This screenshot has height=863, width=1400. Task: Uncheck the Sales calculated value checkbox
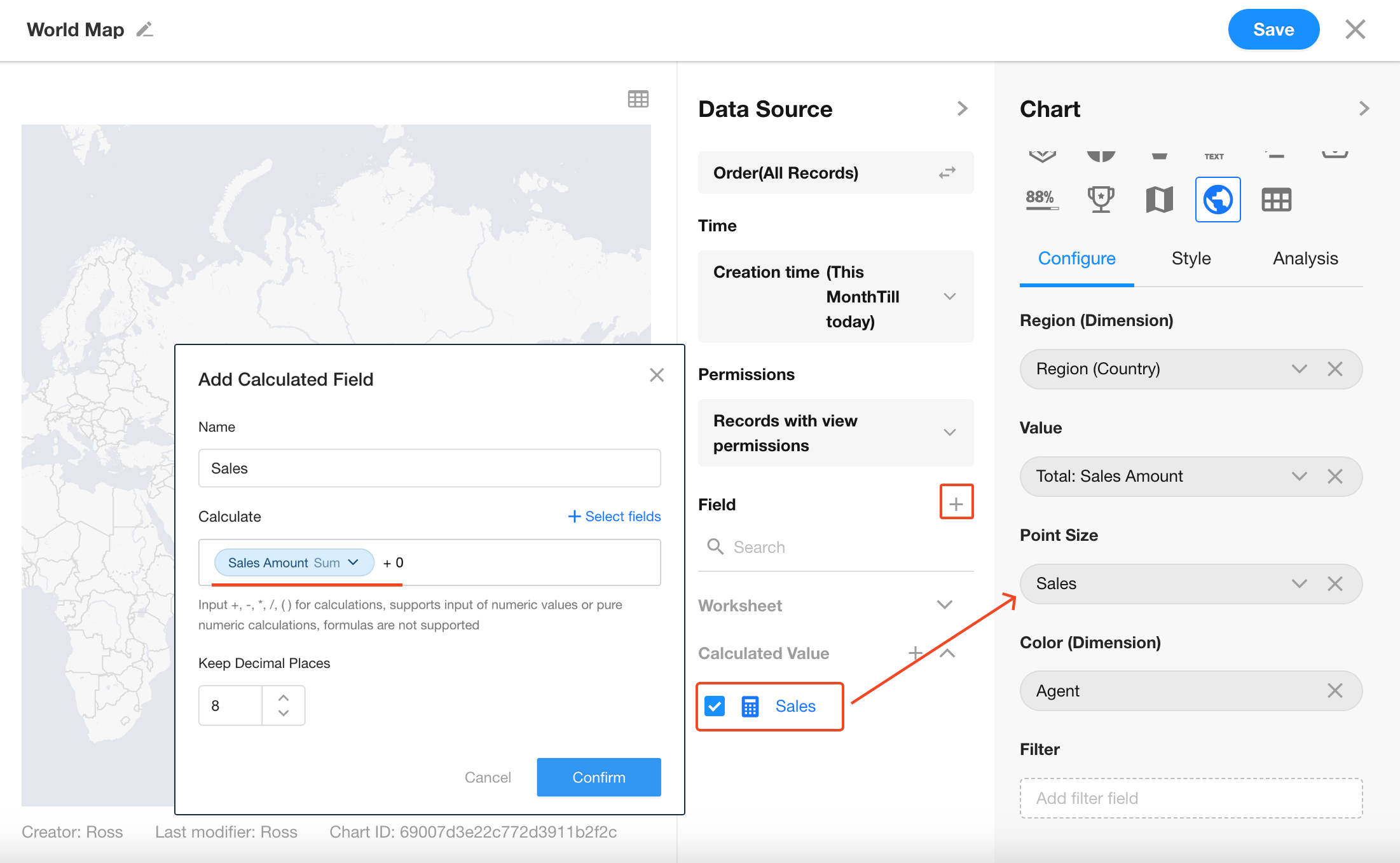pyautogui.click(x=715, y=706)
